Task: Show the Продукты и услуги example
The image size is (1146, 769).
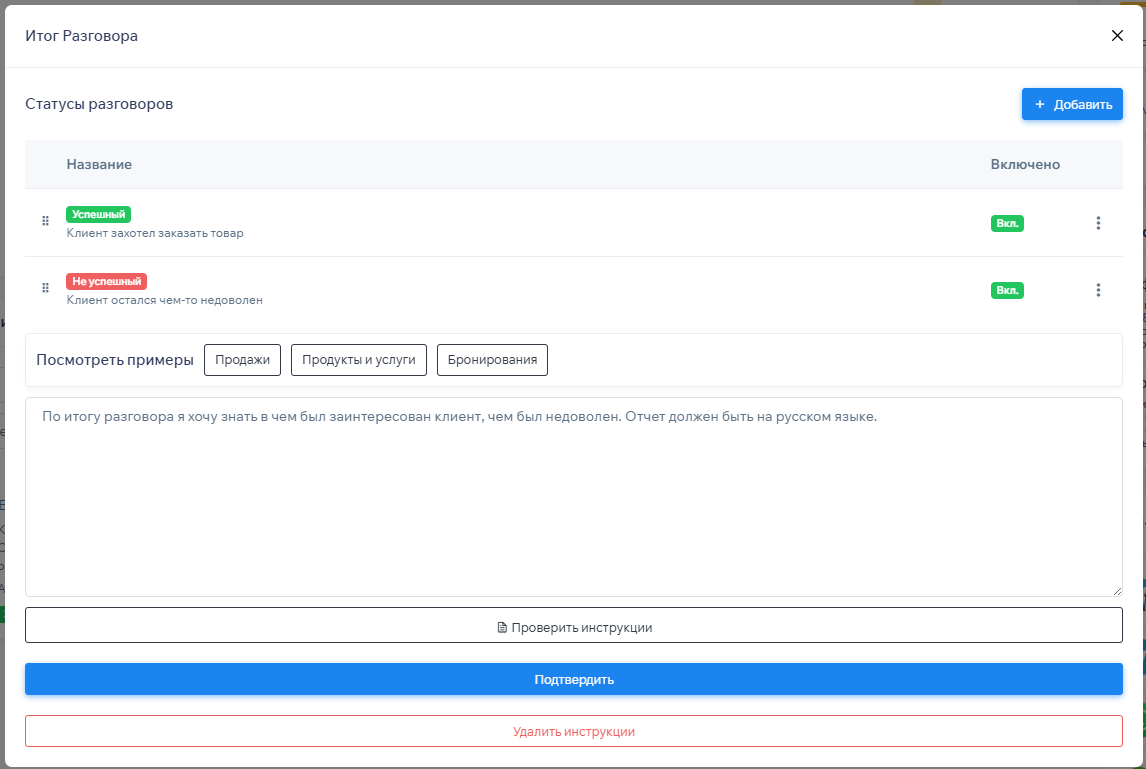Action: click(x=359, y=360)
